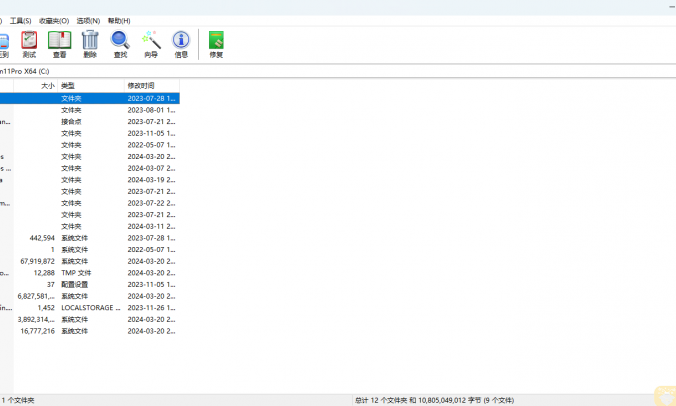Select the 配置设置 row
Screen dimensions: 676x406
pos(90,284)
